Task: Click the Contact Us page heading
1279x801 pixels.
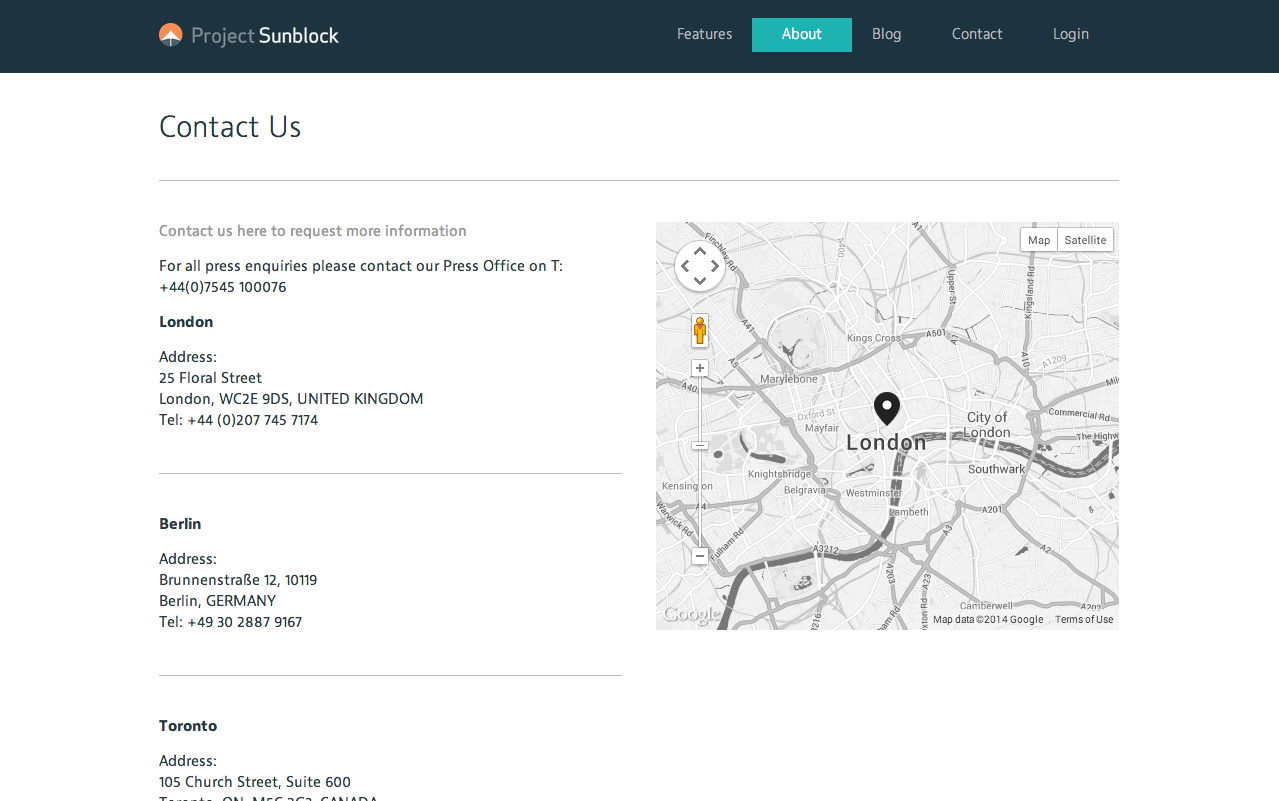Action: tap(230, 127)
